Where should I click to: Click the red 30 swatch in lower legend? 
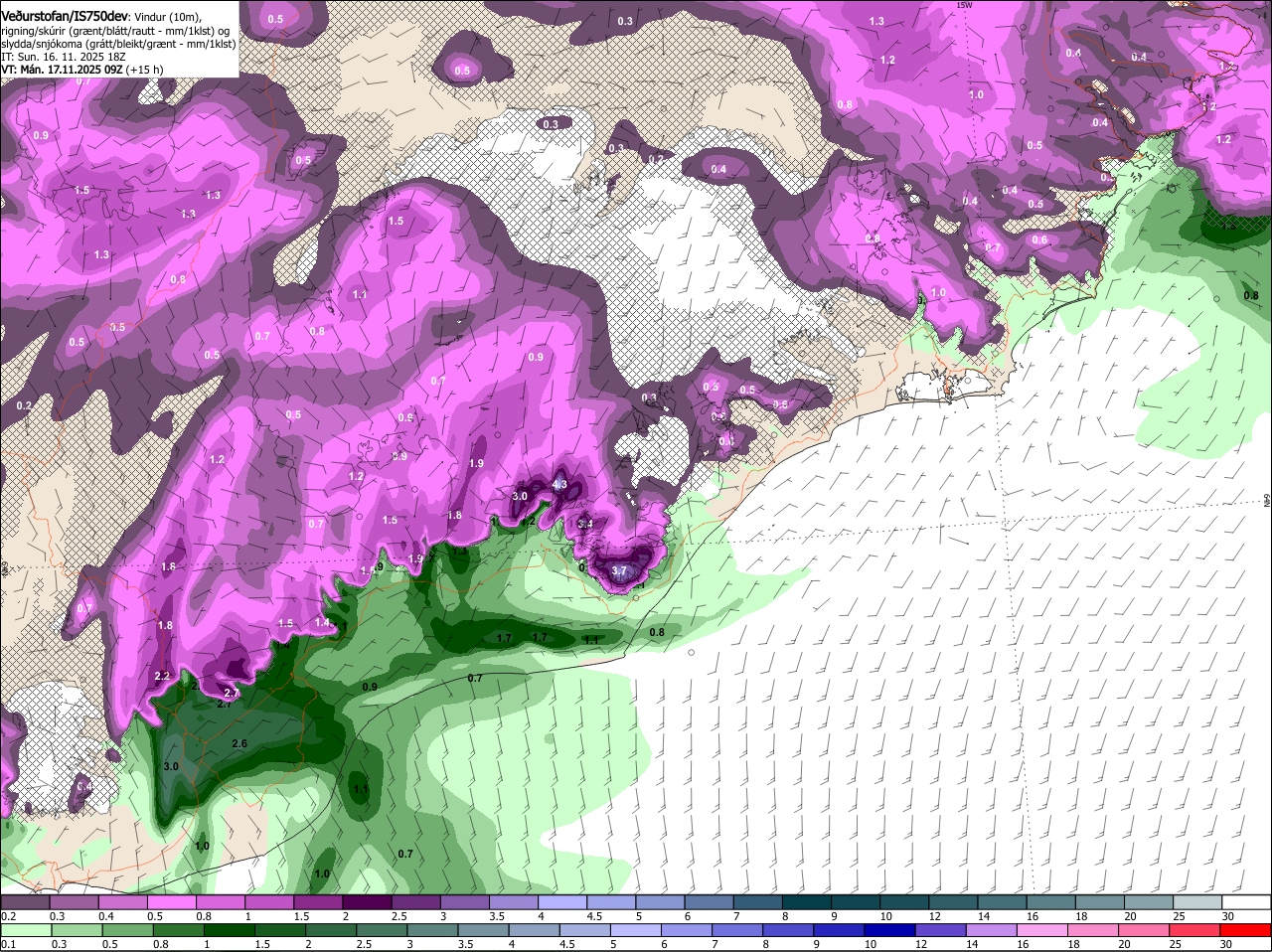point(1247,929)
